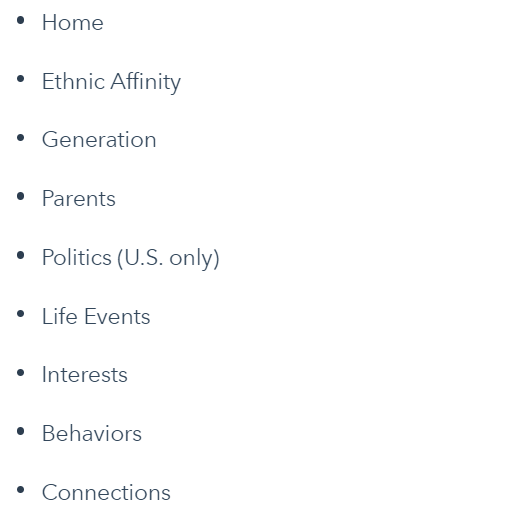Select the Ethnic Affinity list entry
Screen dimensions: 521x515
[x=111, y=82]
